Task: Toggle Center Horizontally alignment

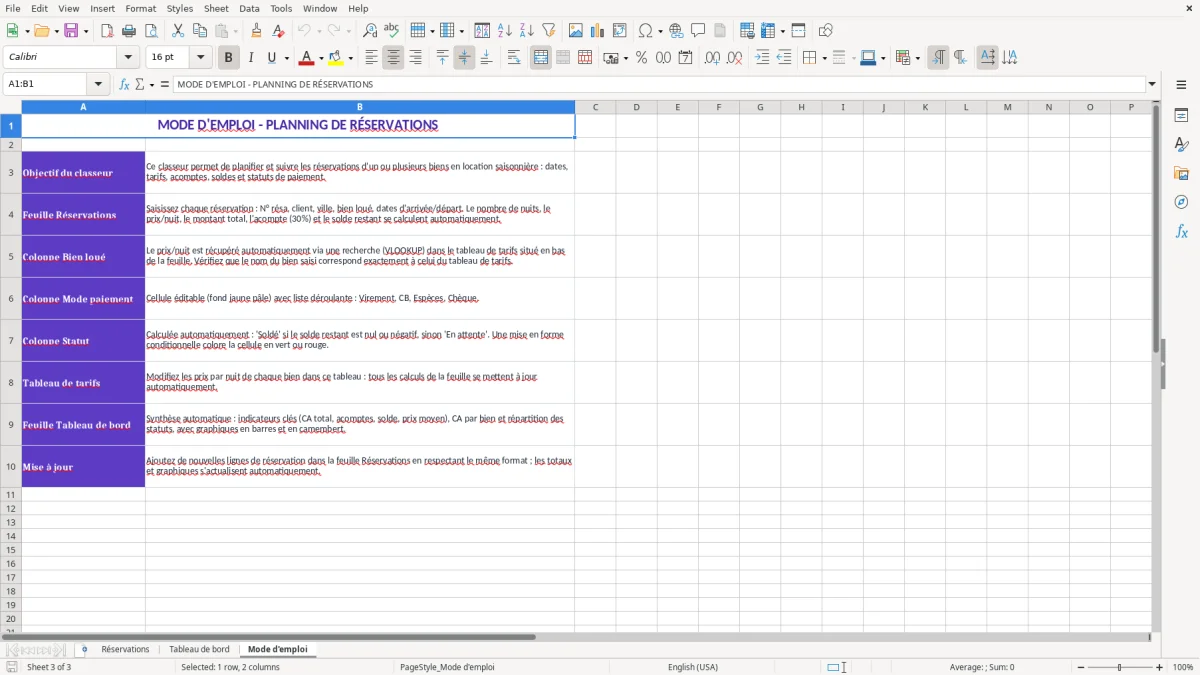Action: point(393,58)
